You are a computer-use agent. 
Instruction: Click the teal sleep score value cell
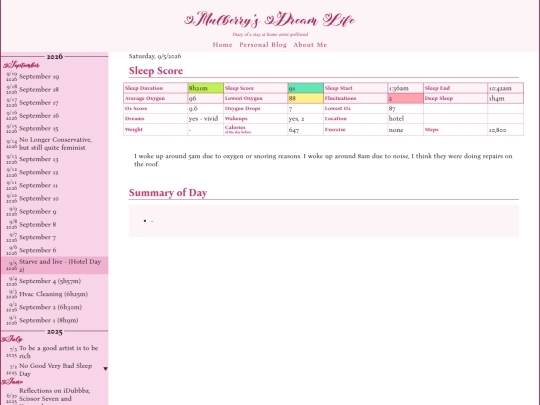(305, 88)
